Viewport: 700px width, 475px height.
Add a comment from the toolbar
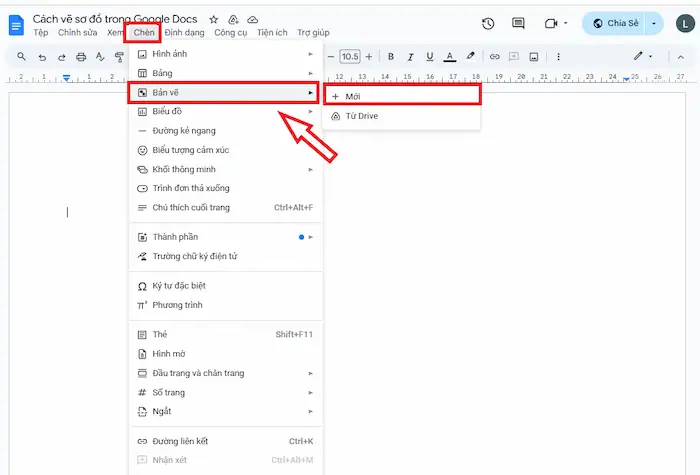(x=514, y=57)
